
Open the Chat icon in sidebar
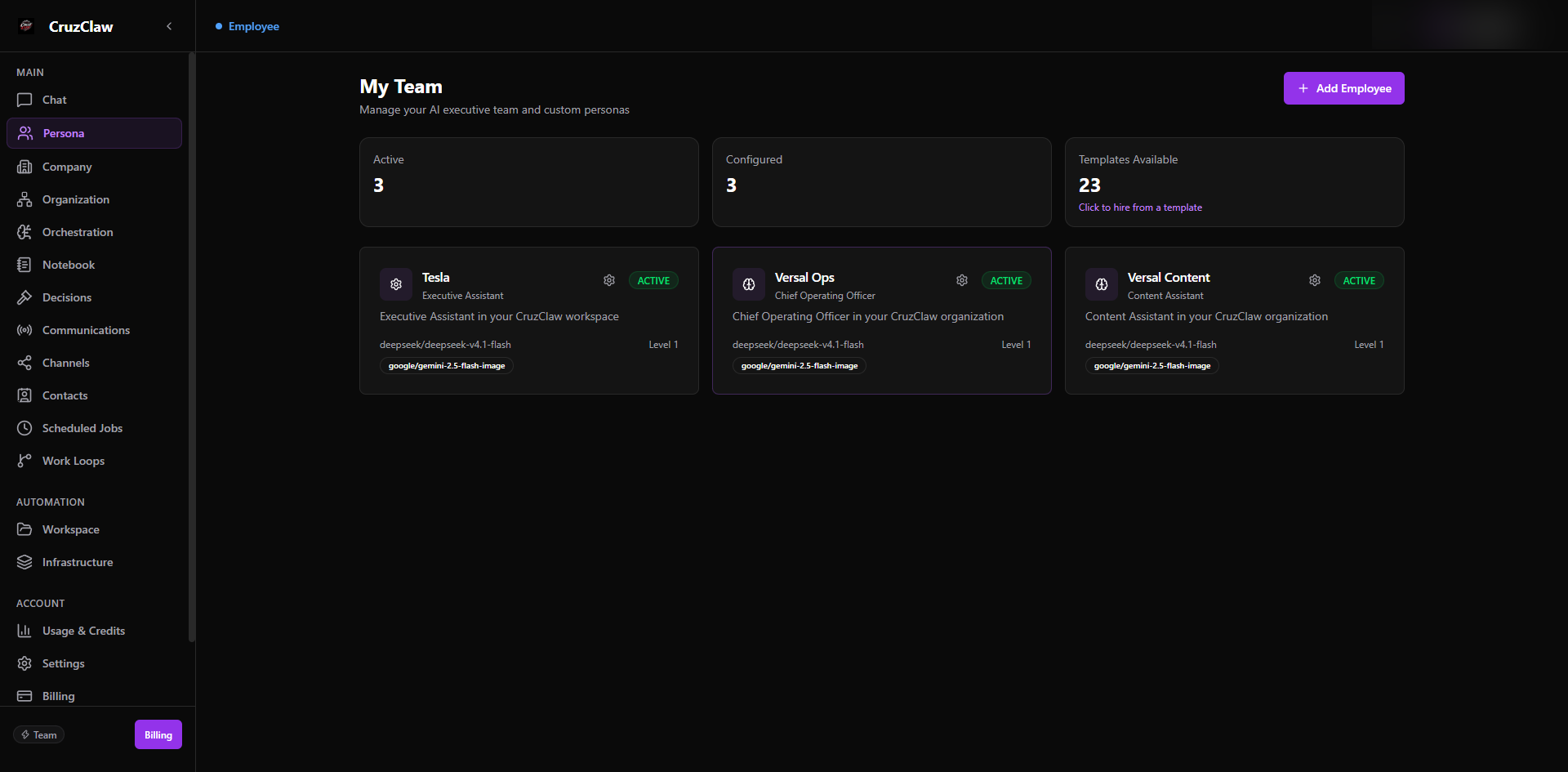click(x=24, y=100)
